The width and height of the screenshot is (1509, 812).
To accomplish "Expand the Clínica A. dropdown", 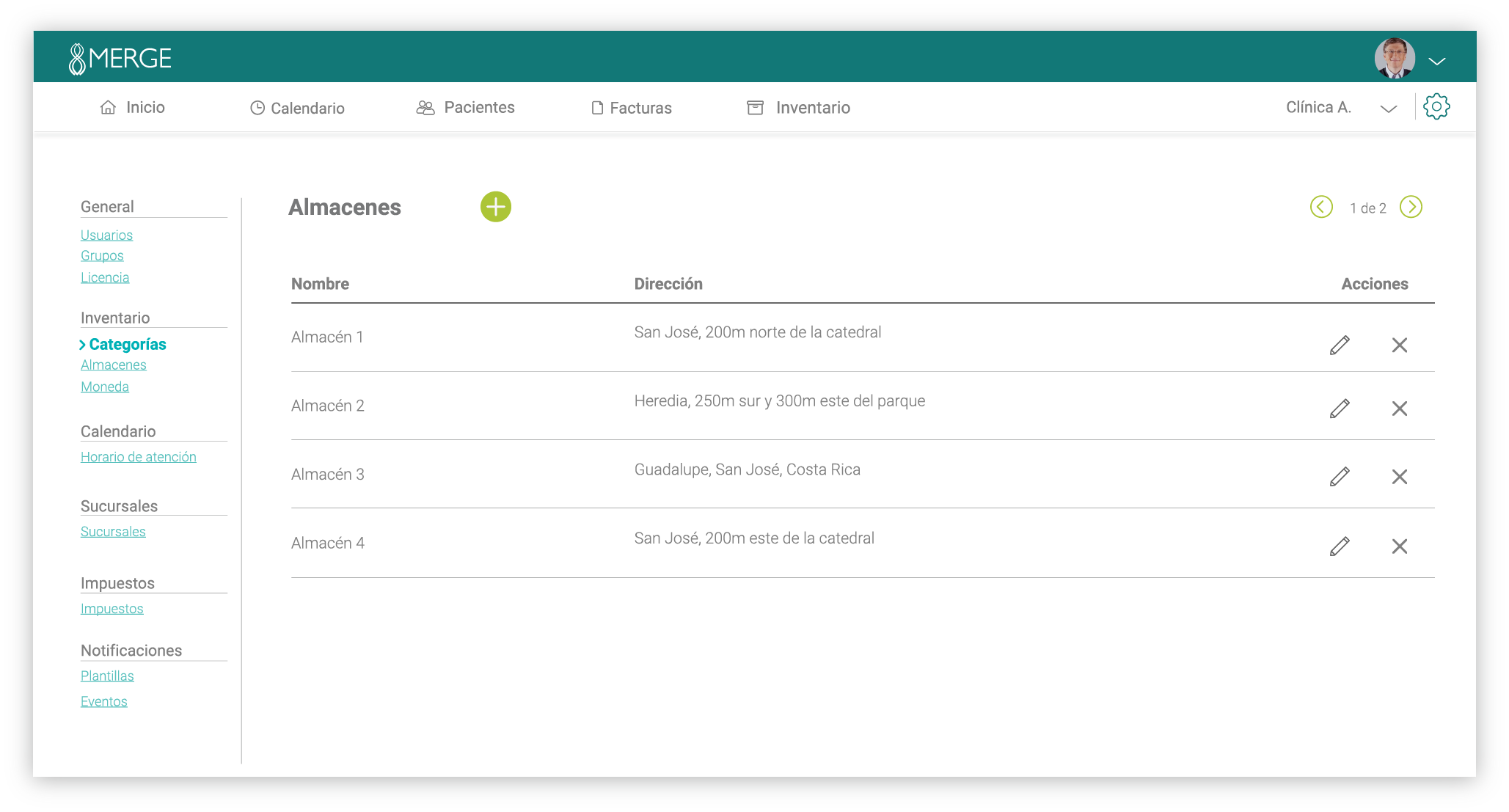I will 1388,109.
